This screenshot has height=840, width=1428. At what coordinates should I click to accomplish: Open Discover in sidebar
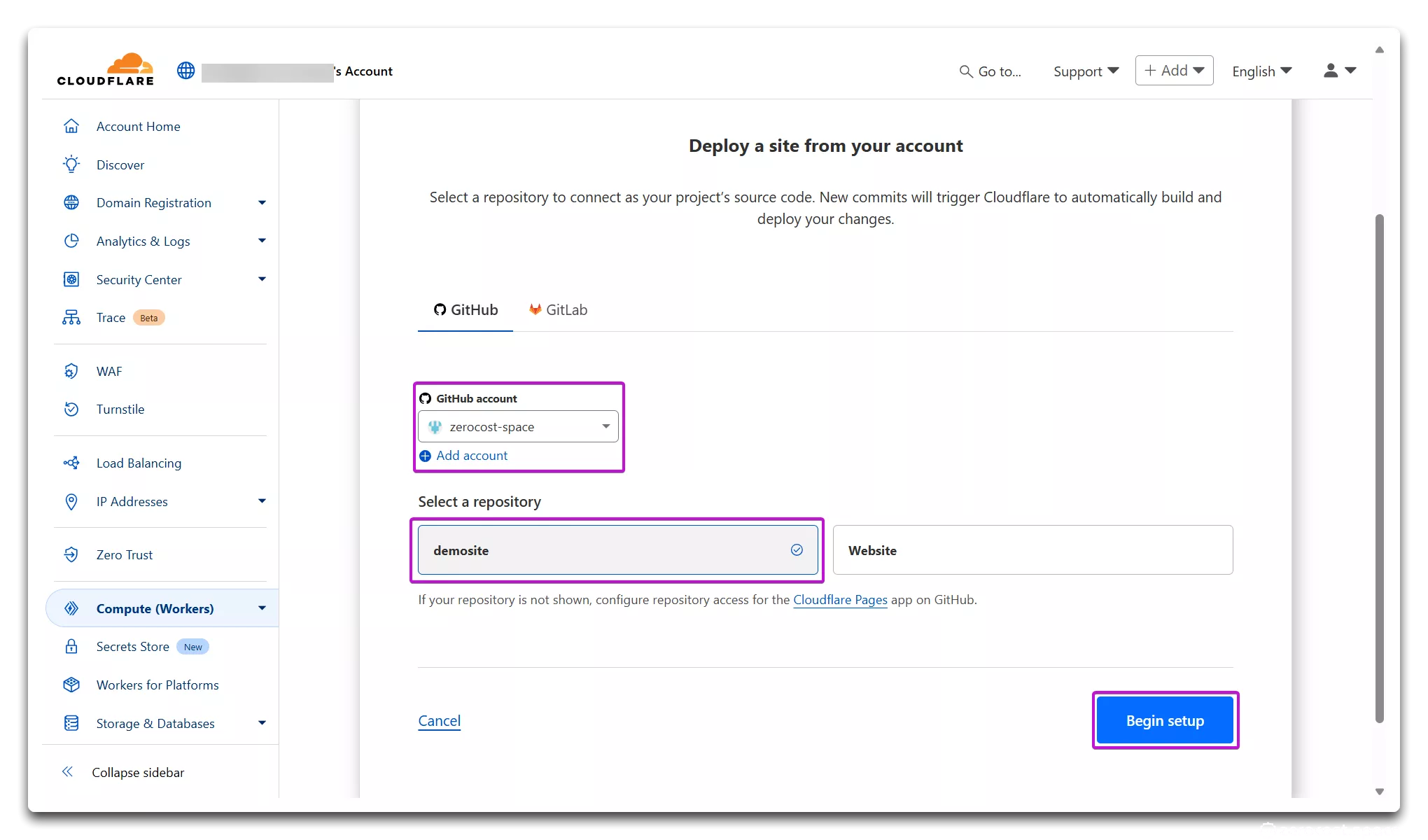click(120, 165)
